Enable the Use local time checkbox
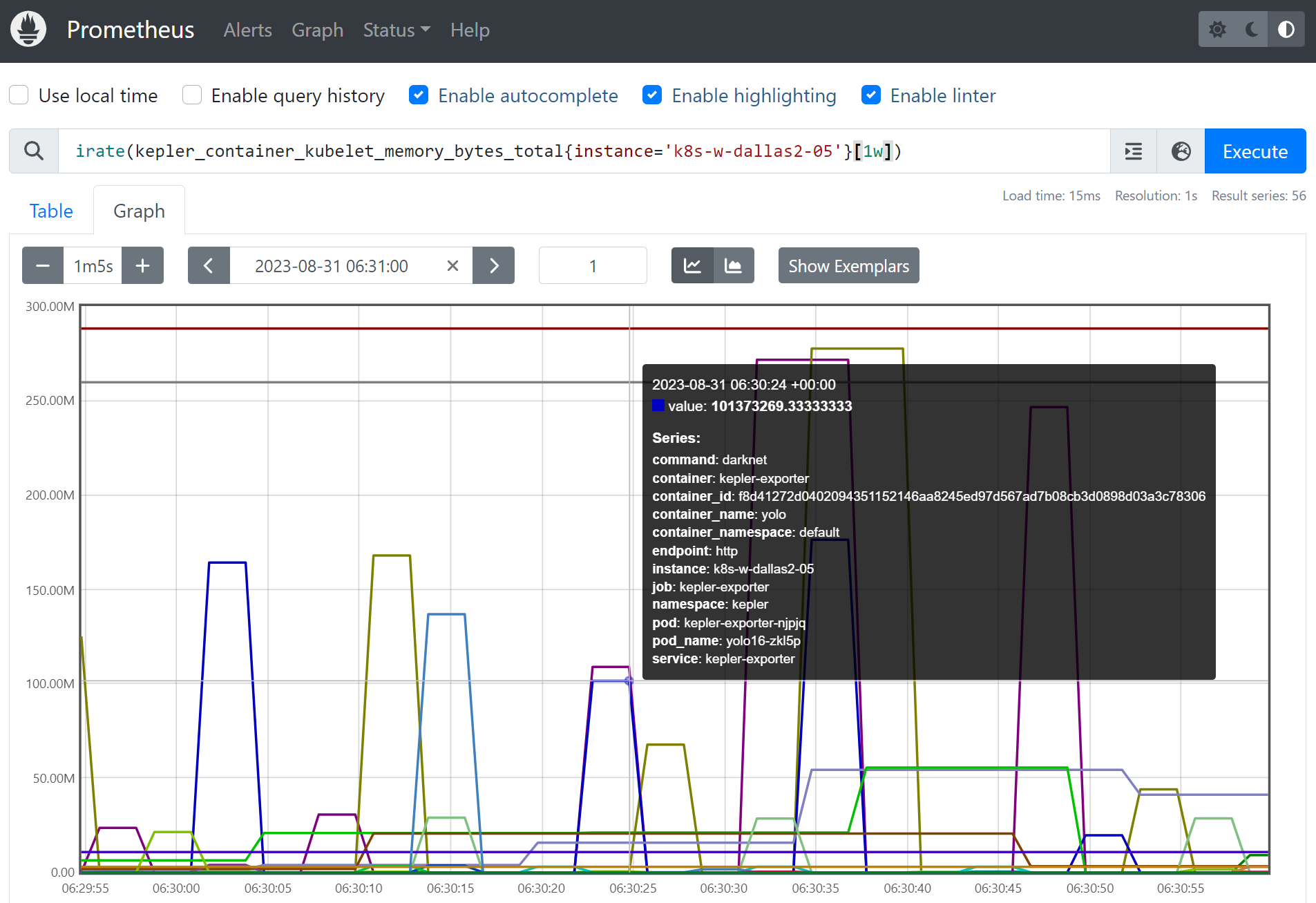 (19, 95)
